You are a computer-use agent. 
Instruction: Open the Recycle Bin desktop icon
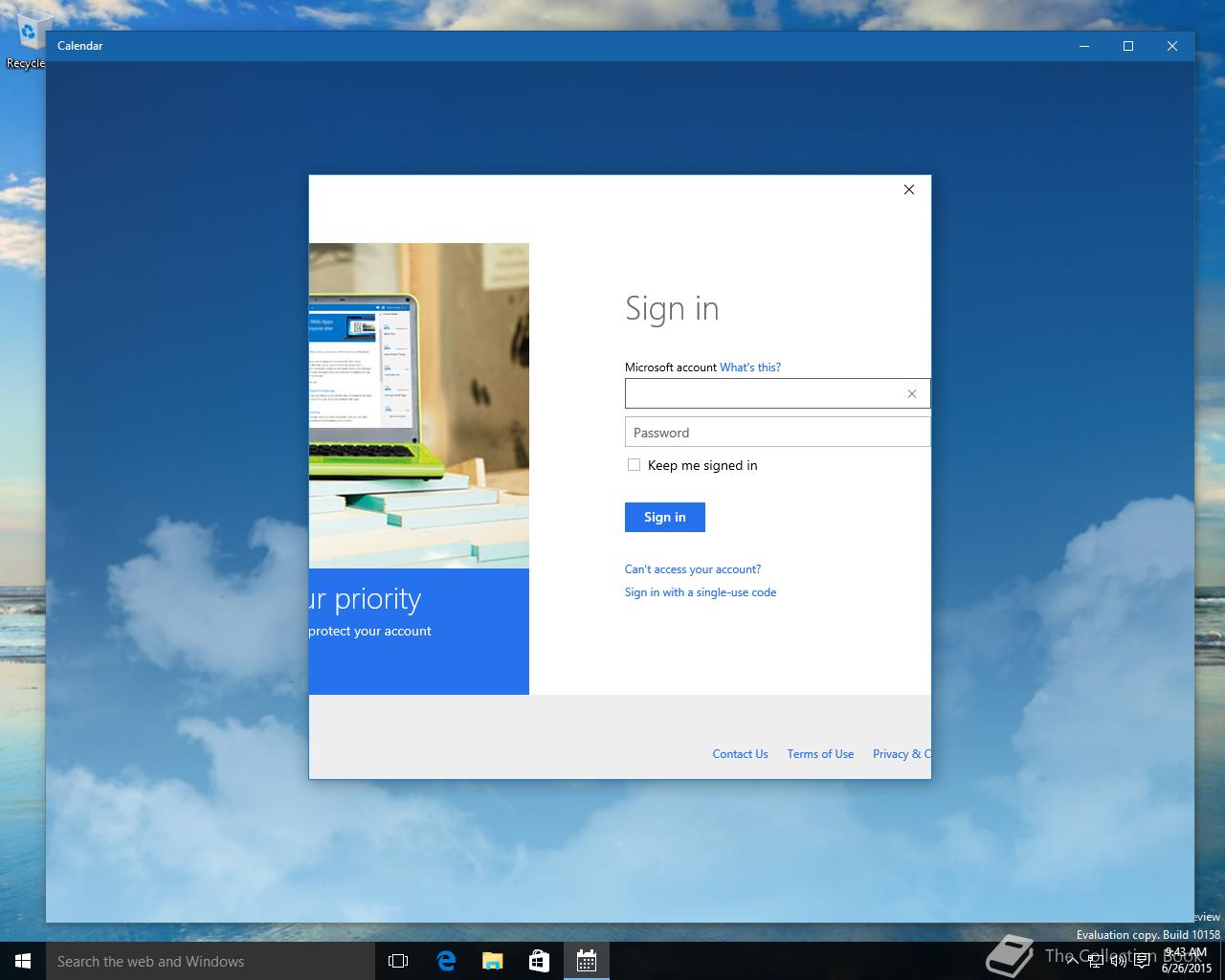click(26, 38)
